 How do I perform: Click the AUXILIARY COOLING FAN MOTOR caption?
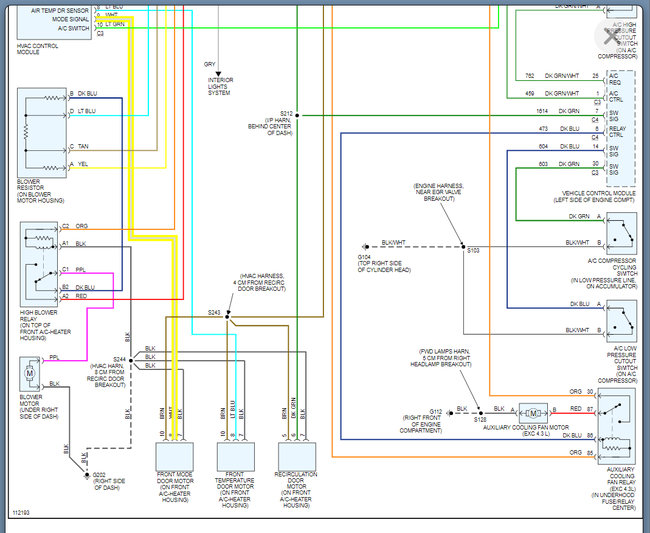click(x=526, y=430)
